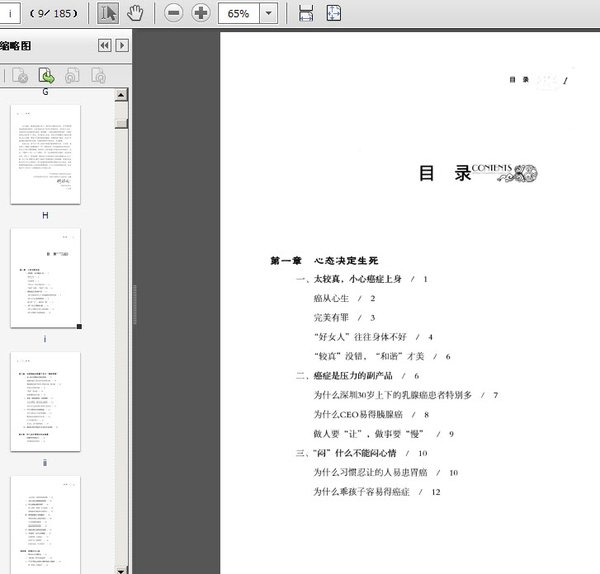Open page thumbnail labeled ii
This screenshot has height=574, width=600.
45,400
